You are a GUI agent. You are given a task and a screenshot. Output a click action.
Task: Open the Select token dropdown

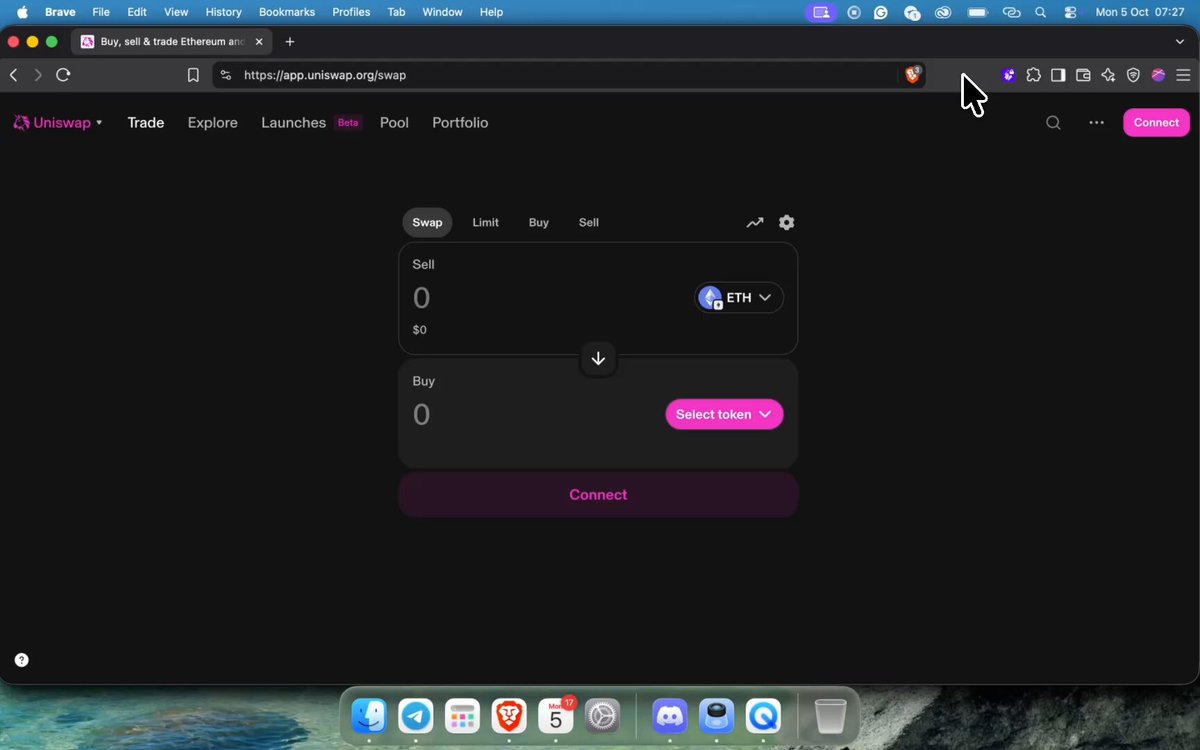[724, 415]
